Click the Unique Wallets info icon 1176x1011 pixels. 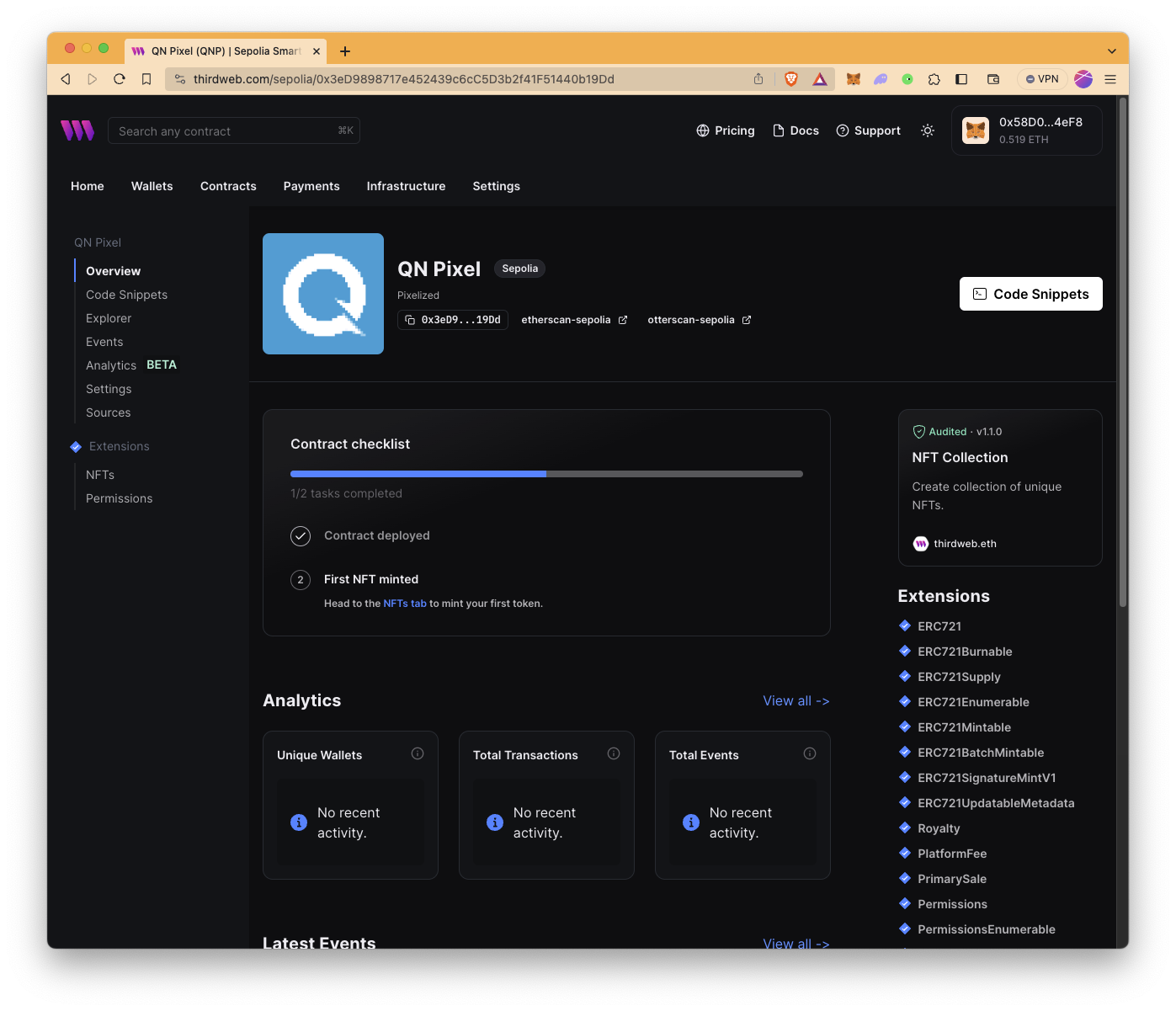[x=418, y=753]
